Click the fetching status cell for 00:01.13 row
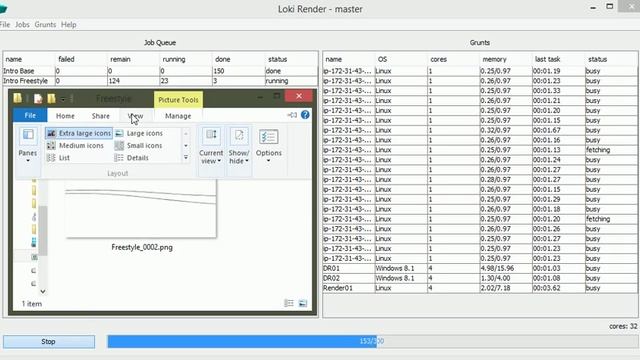 tap(611, 150)
